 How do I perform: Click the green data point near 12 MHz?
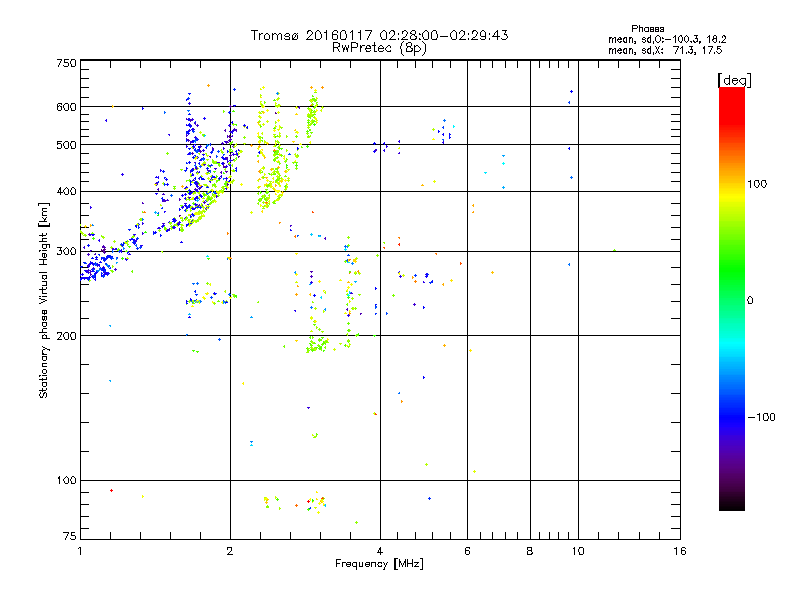pos(614,251)
